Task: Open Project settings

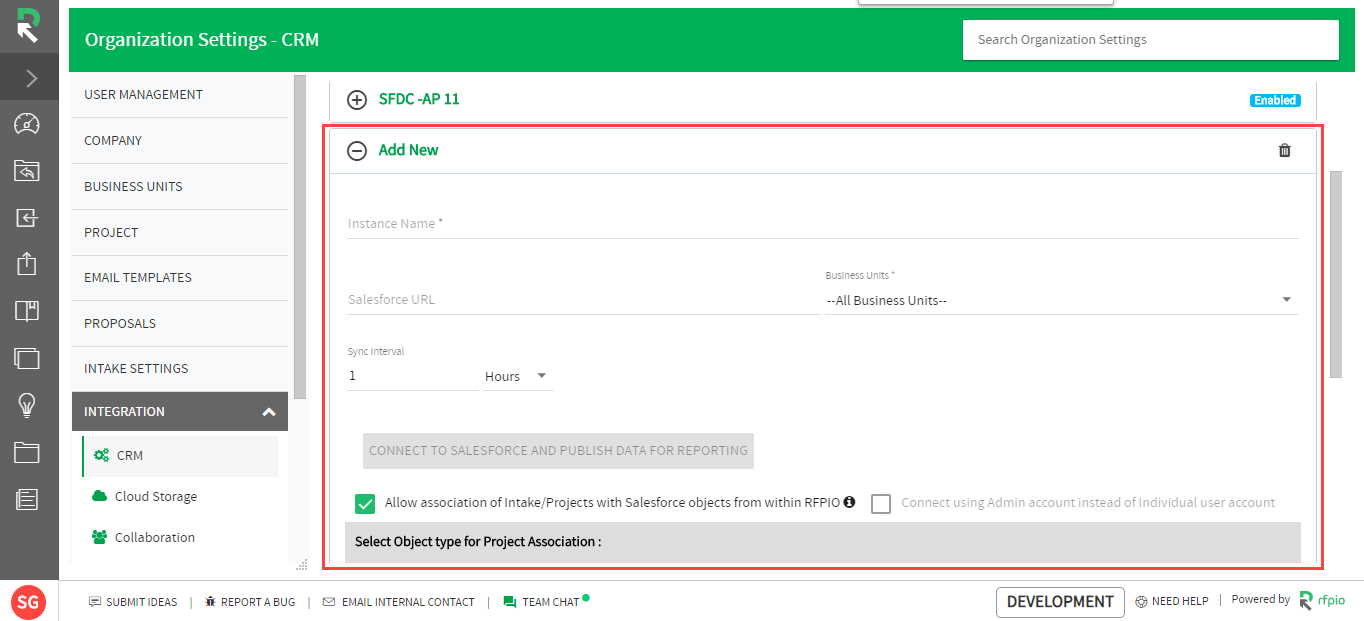Action: [x=180, y=233]
